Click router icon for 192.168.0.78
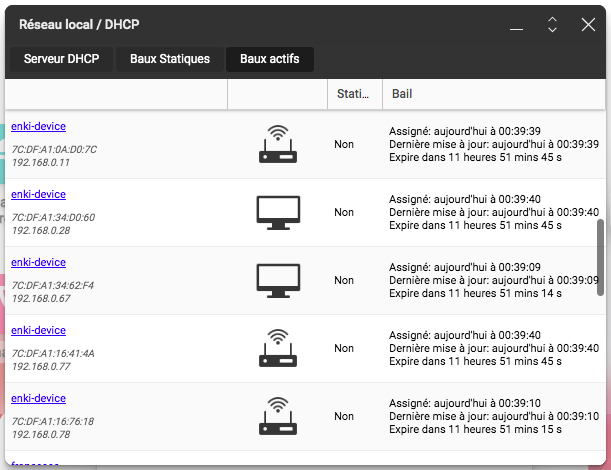 (278, 416)
